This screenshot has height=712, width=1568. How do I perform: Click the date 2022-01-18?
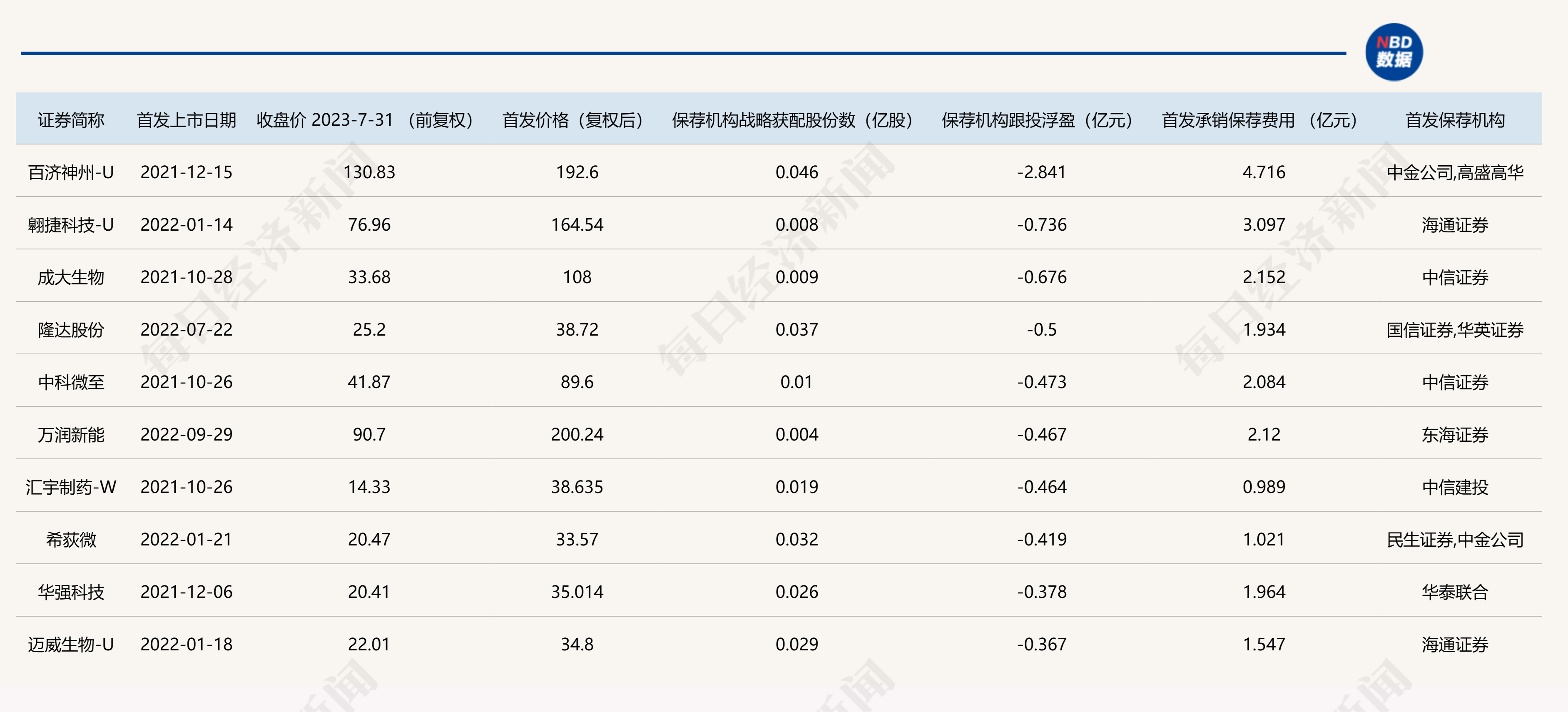[186, 644]
